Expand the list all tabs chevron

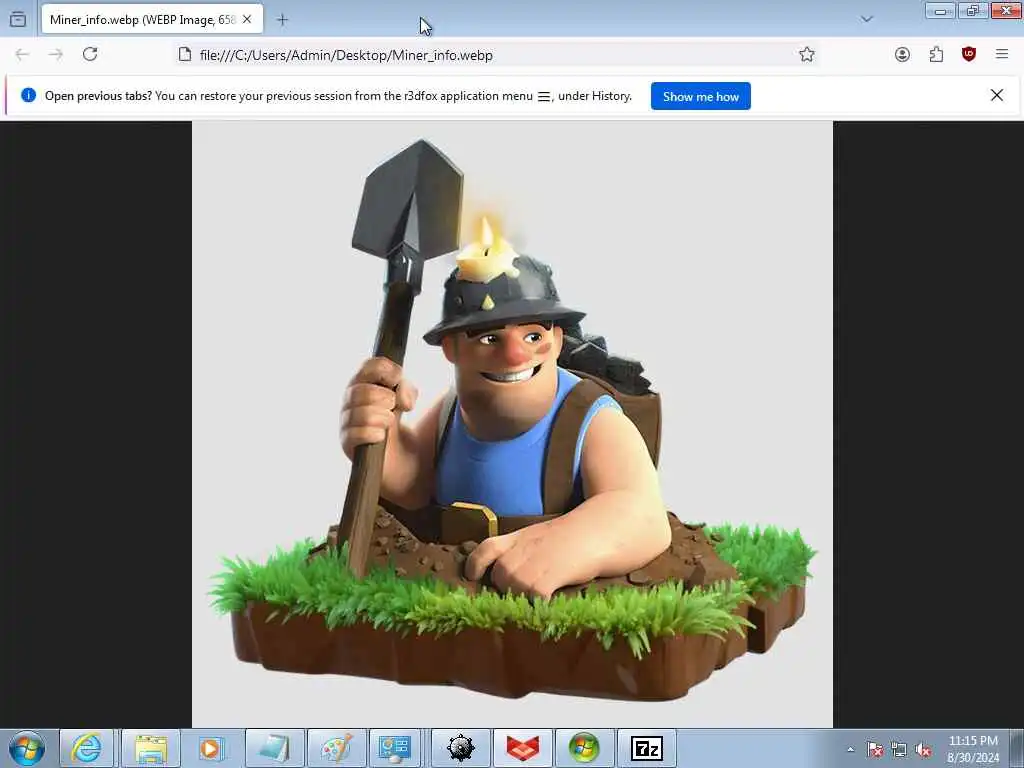867,19
